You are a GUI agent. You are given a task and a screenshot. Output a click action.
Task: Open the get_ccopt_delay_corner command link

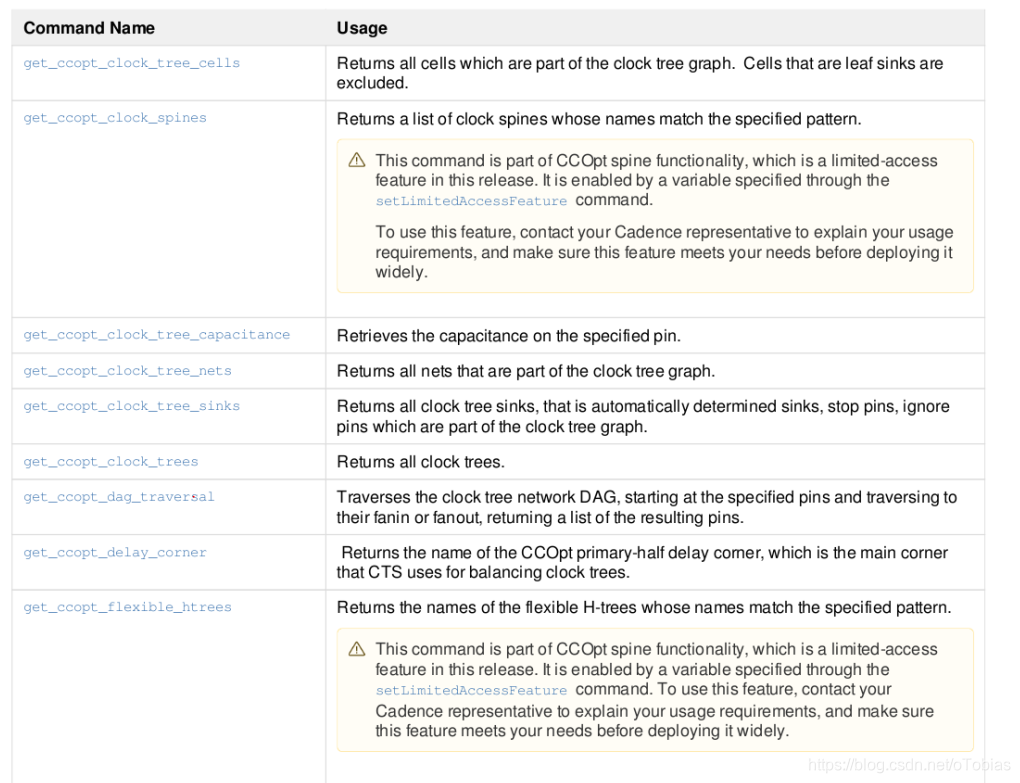point(116,552)
